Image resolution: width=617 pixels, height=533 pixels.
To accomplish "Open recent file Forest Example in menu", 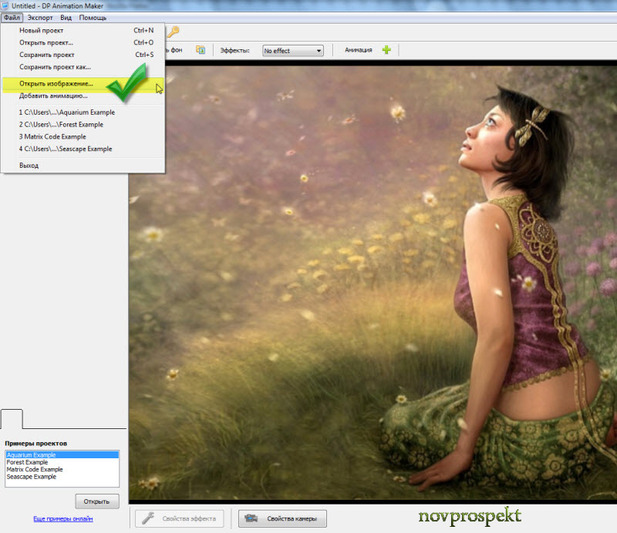I will (83, 125).
